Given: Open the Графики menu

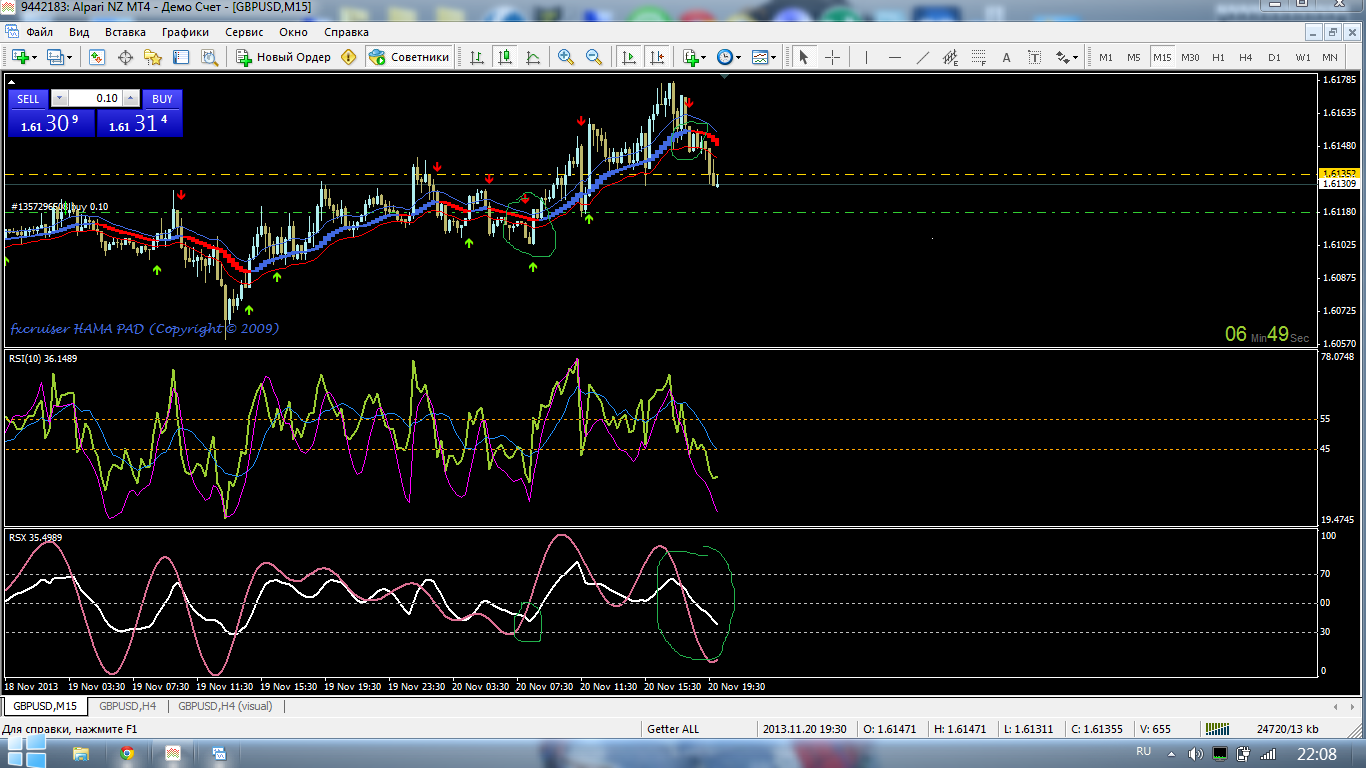Looking at the screenshot, I should (186, 32).
